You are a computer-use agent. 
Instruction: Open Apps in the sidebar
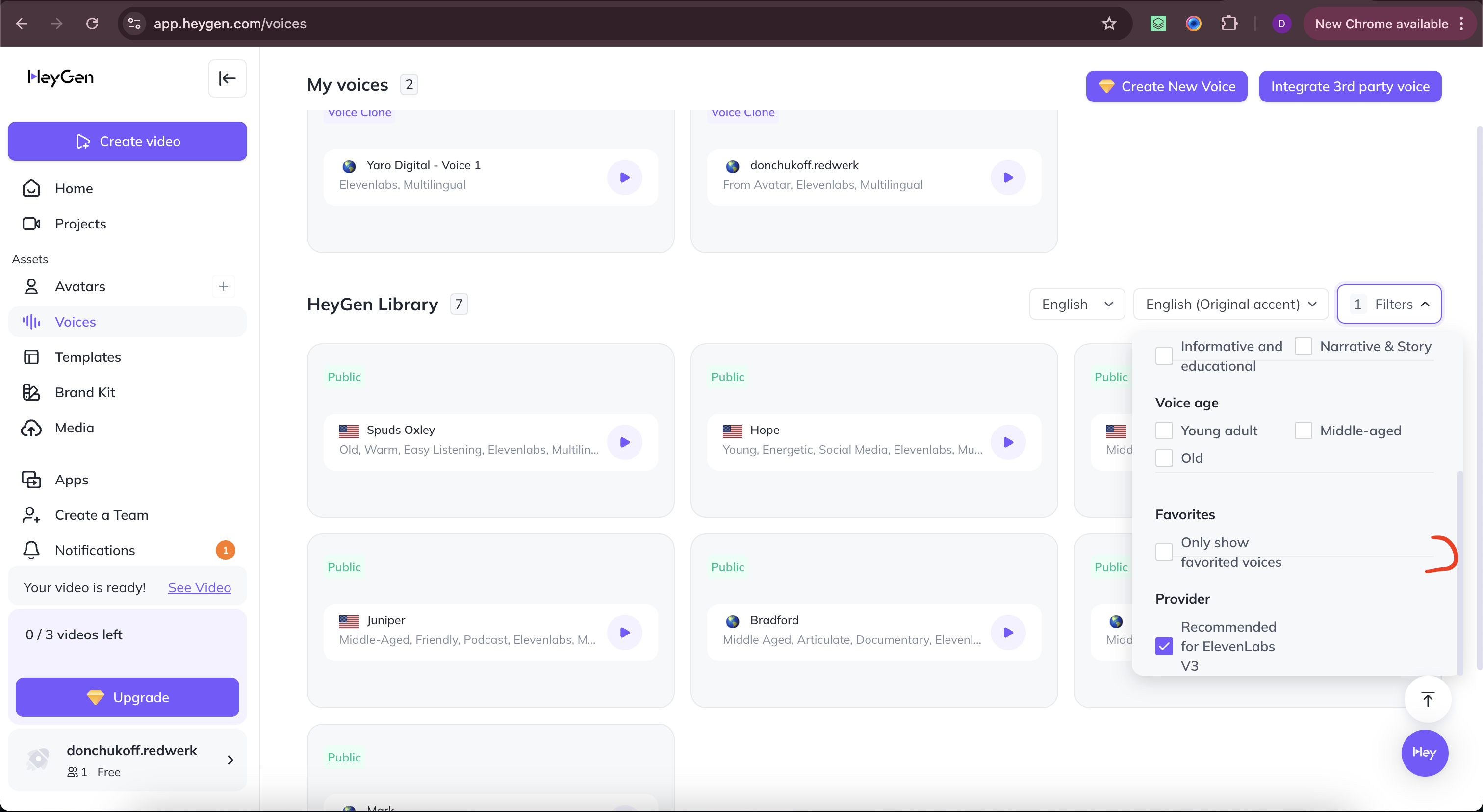tap(127, 480)
